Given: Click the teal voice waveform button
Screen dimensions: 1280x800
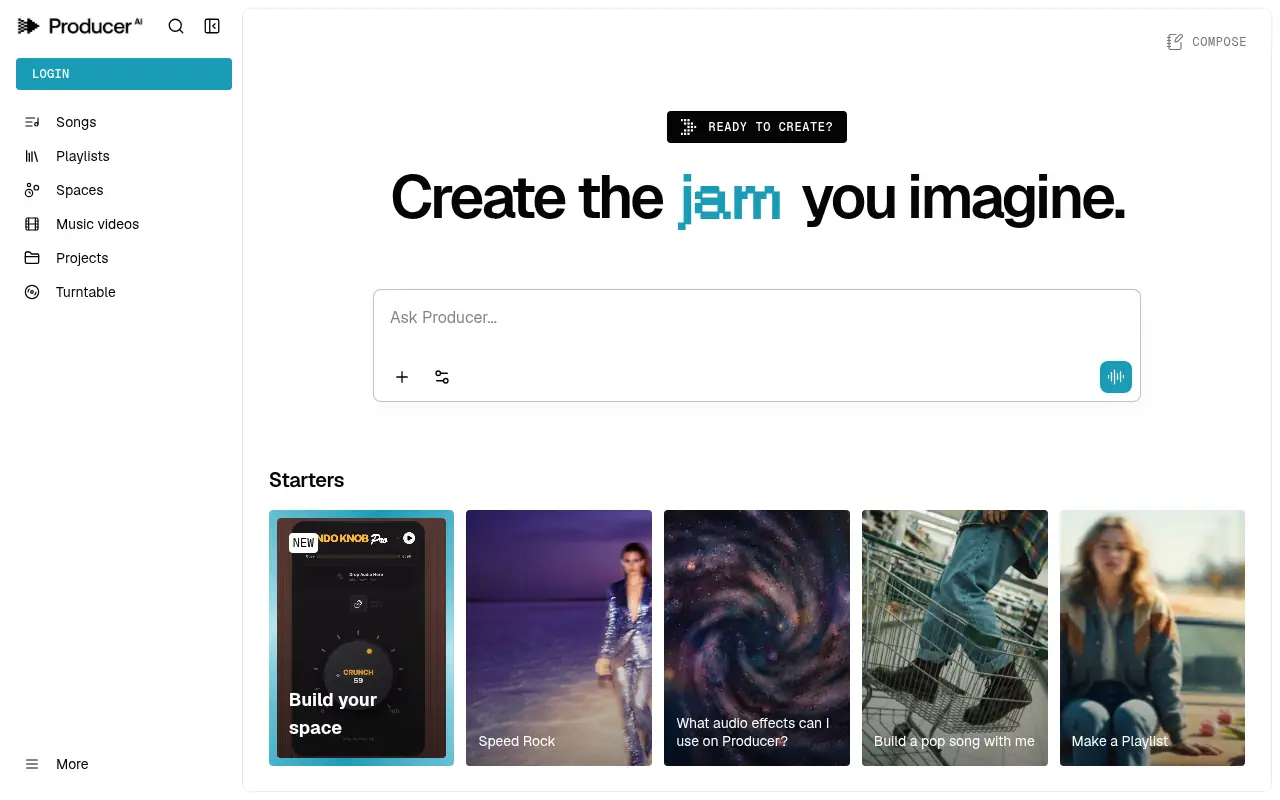Looking at the screenshot, I should 1116,377.
